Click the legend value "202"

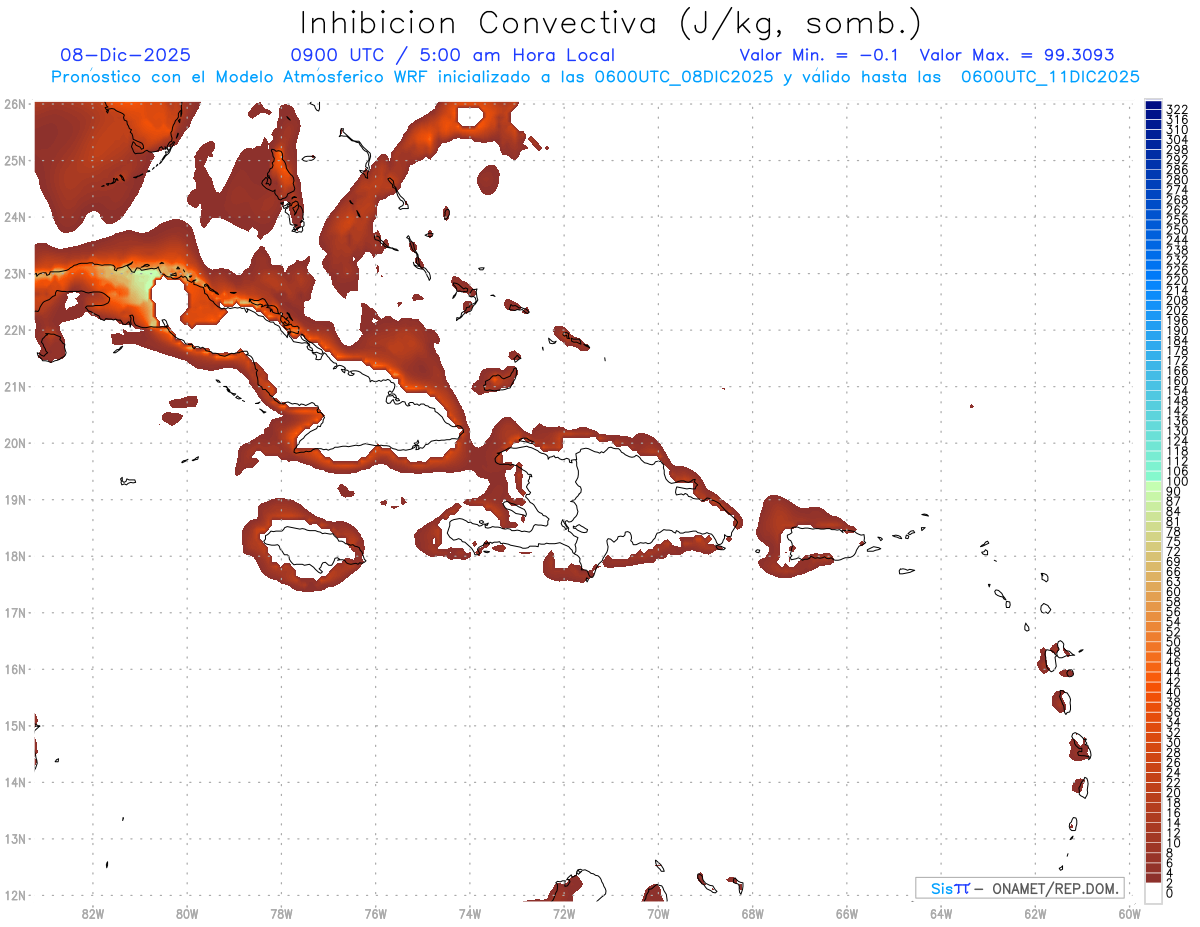coord(1177,310)
